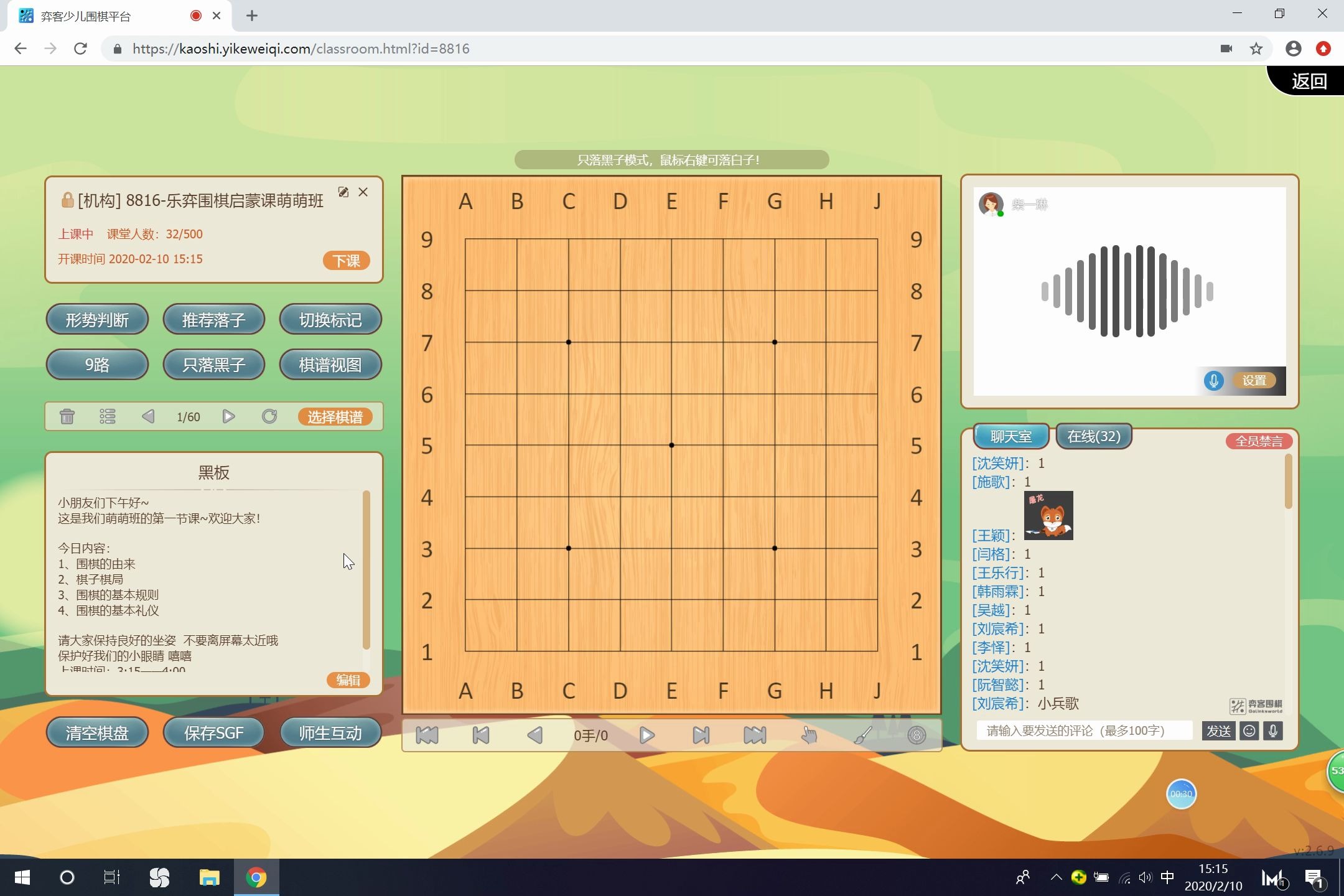Place a stone on center point E5

[x=671, y=446]
